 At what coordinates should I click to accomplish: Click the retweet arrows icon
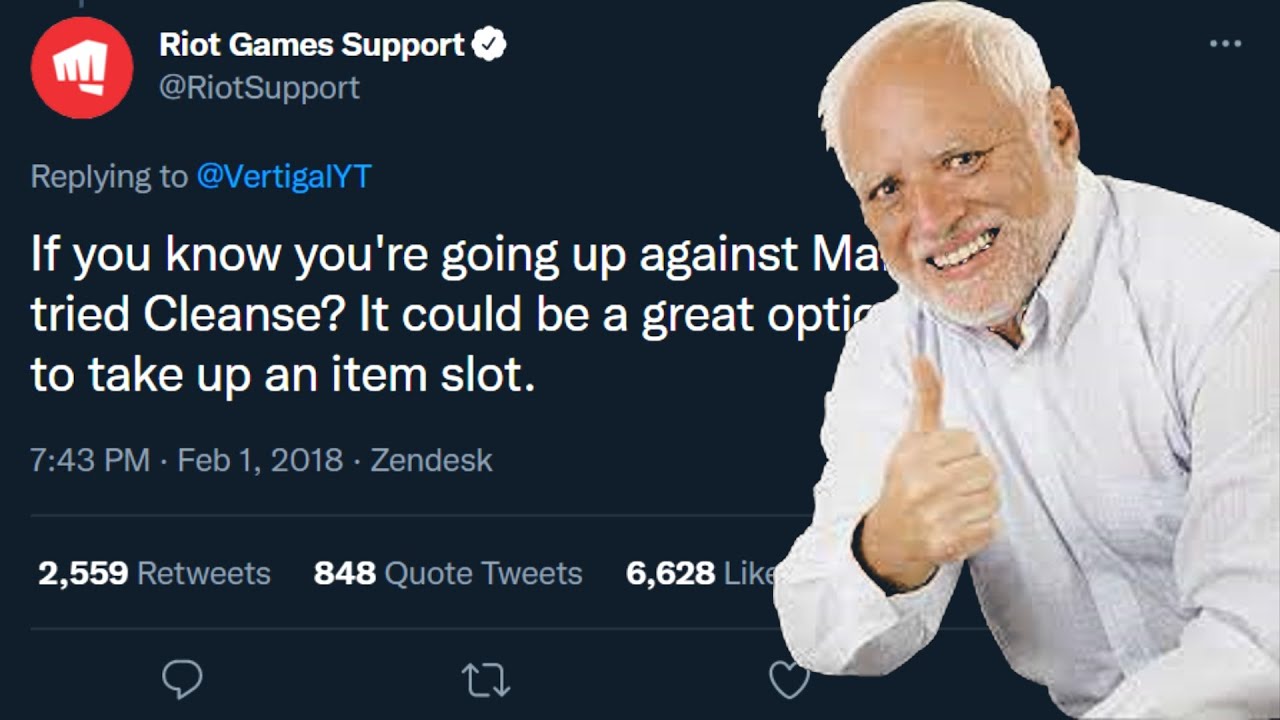click(486, 681)
